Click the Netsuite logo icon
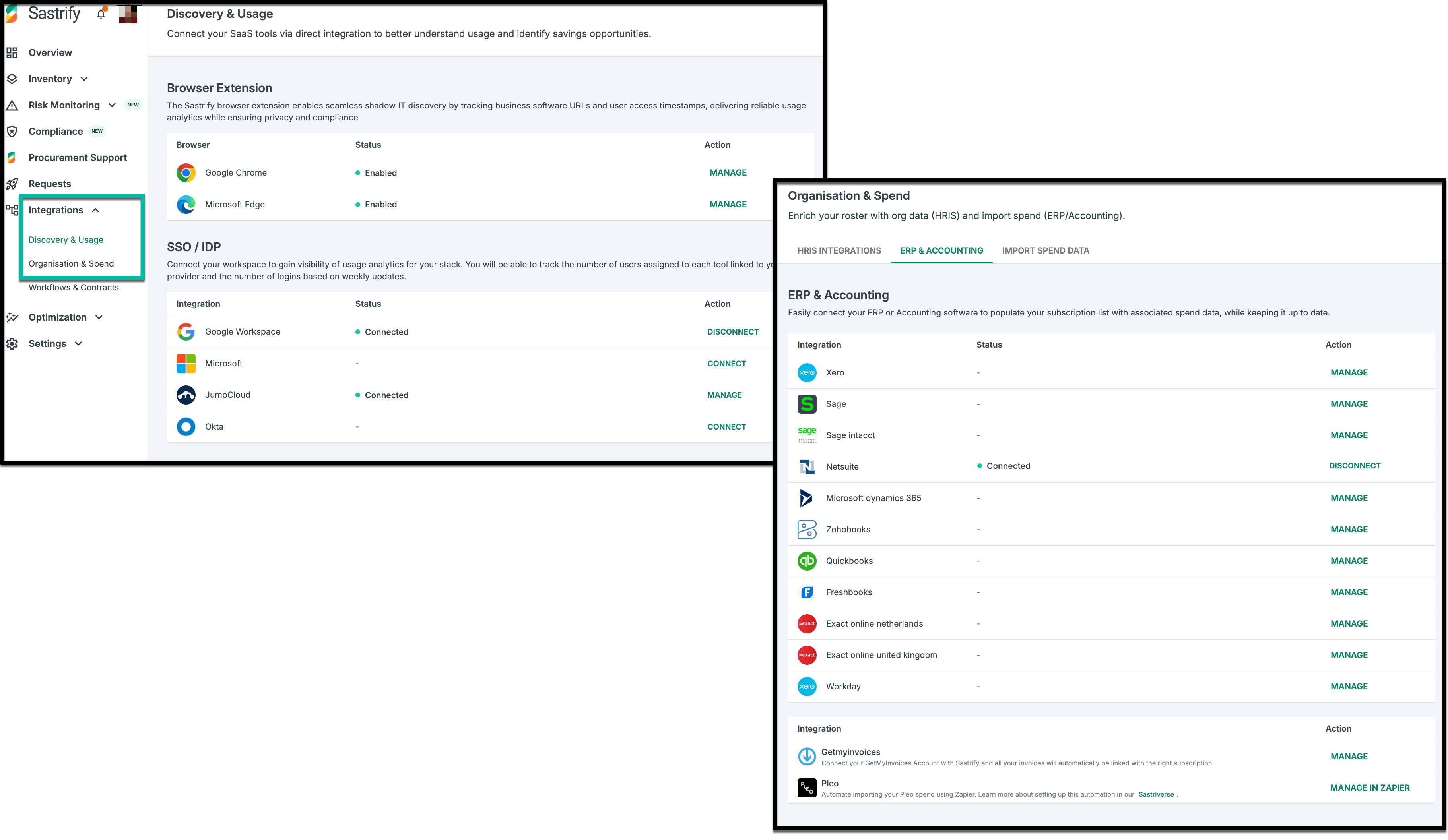1448x840 pixels. [x=807, y=467]
